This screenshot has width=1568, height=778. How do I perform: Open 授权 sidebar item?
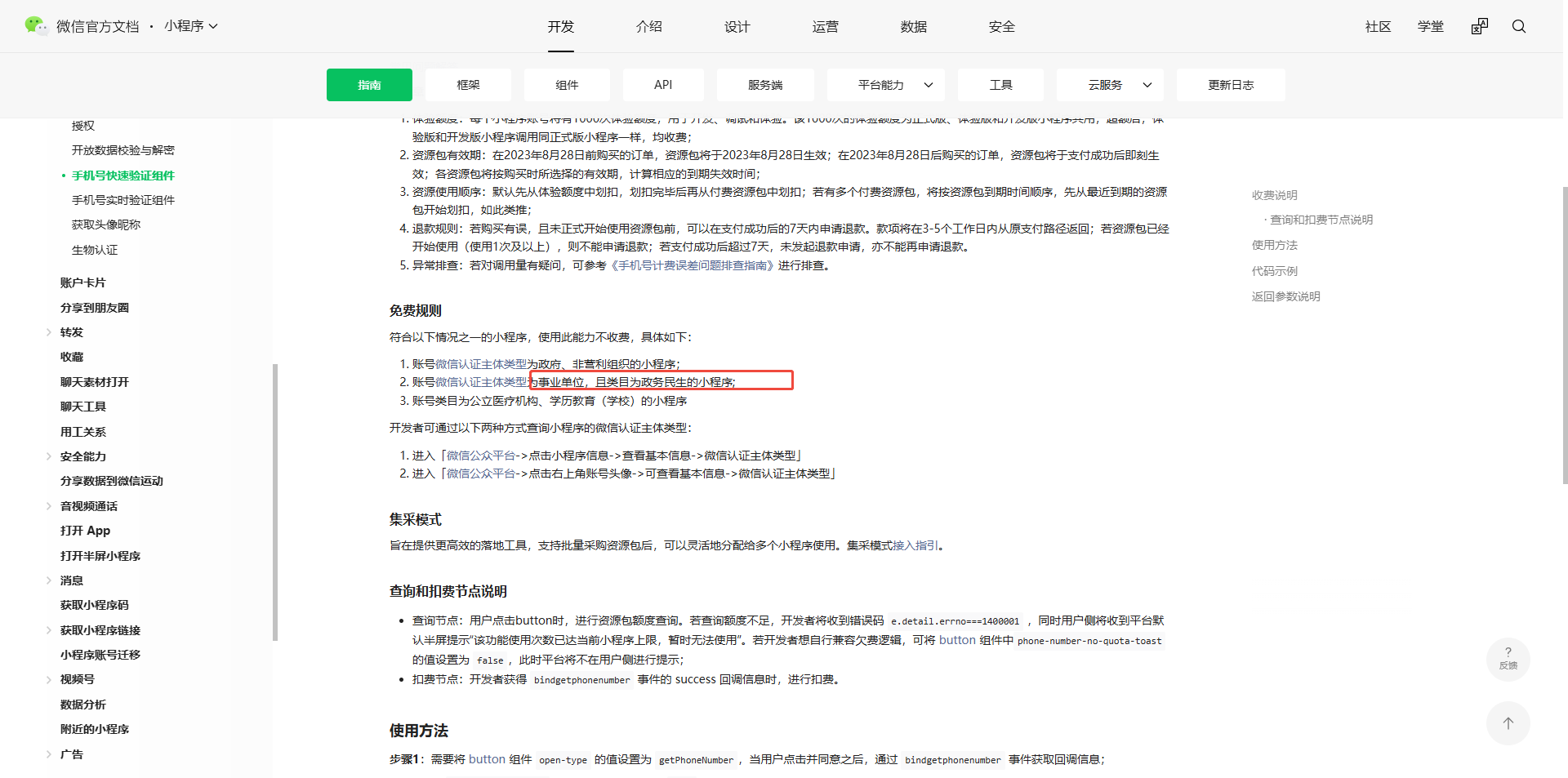point(83,126)
